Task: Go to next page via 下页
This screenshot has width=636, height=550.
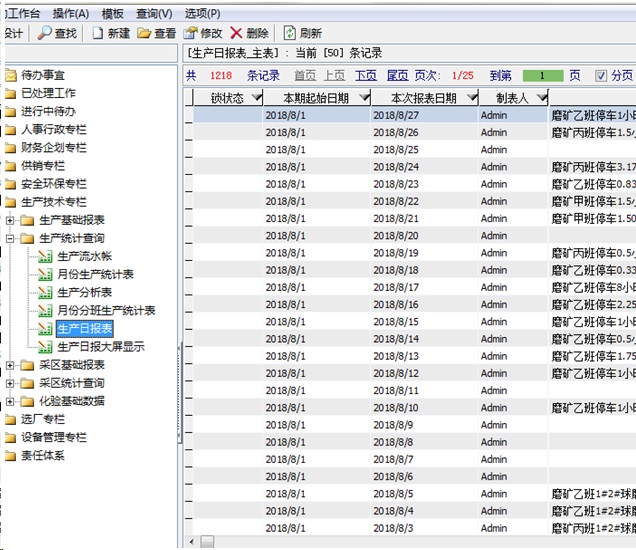Action: (x=365, y=76)
